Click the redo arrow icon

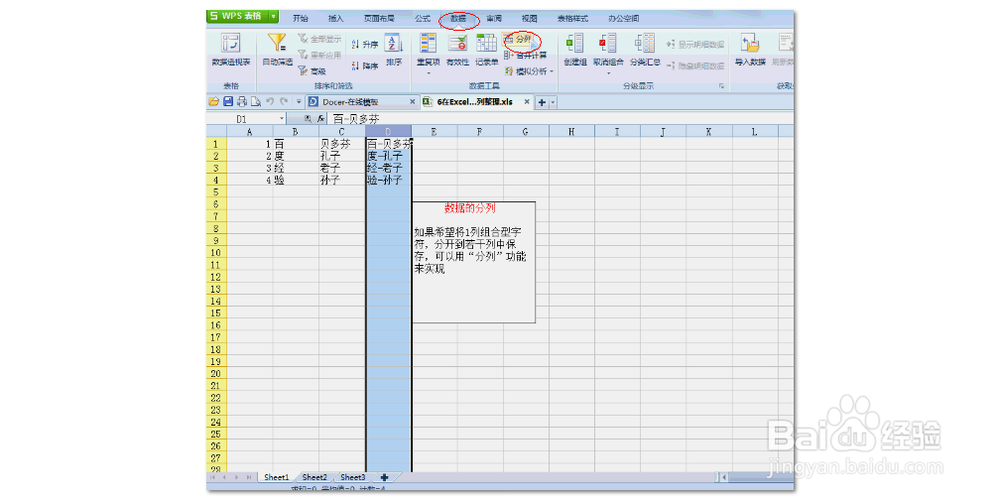[x=284, y=101]
